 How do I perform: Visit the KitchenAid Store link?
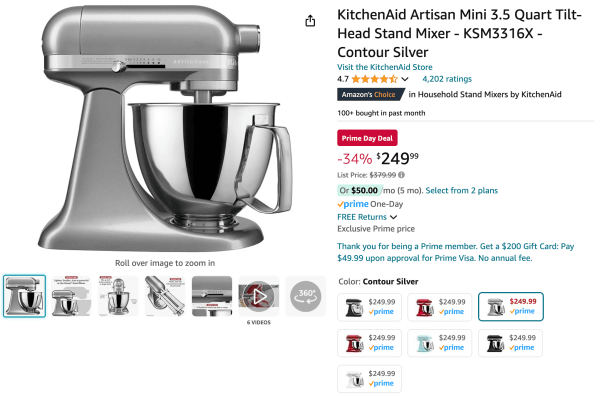pos(385,67)
